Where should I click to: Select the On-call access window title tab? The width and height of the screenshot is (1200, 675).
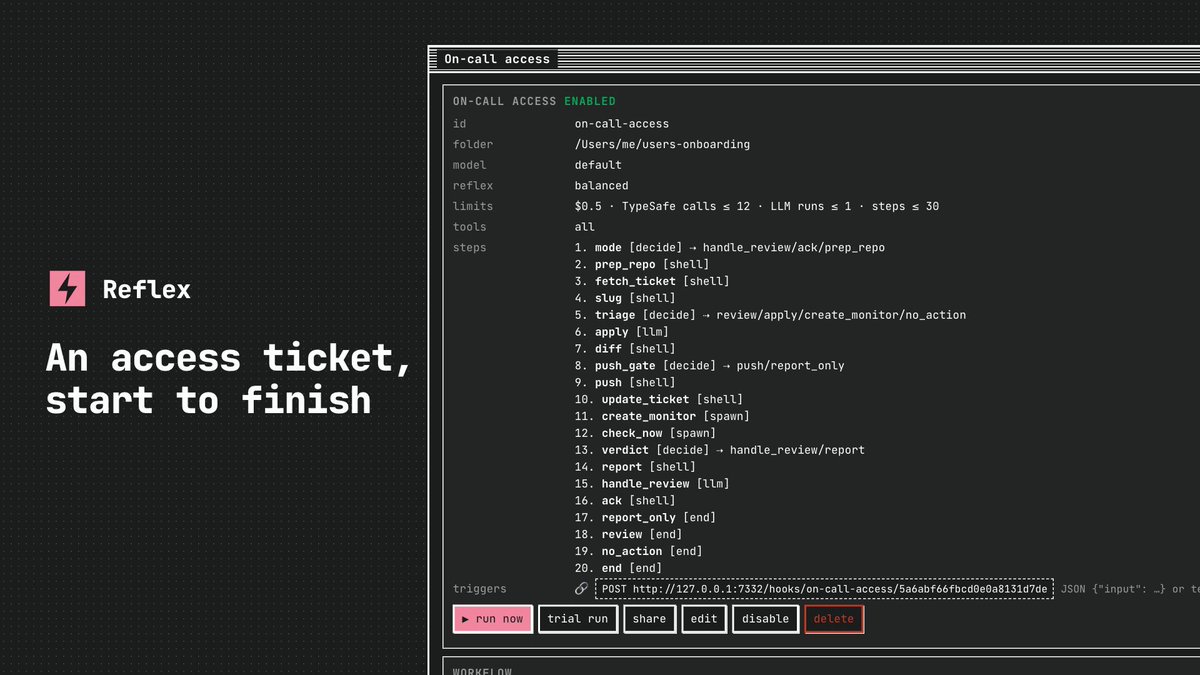coord(497,59)
